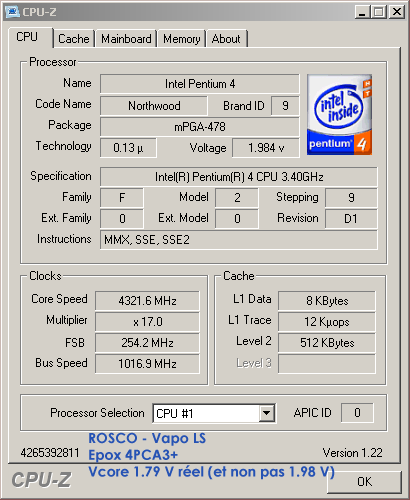Select the CPU tab

27,37
